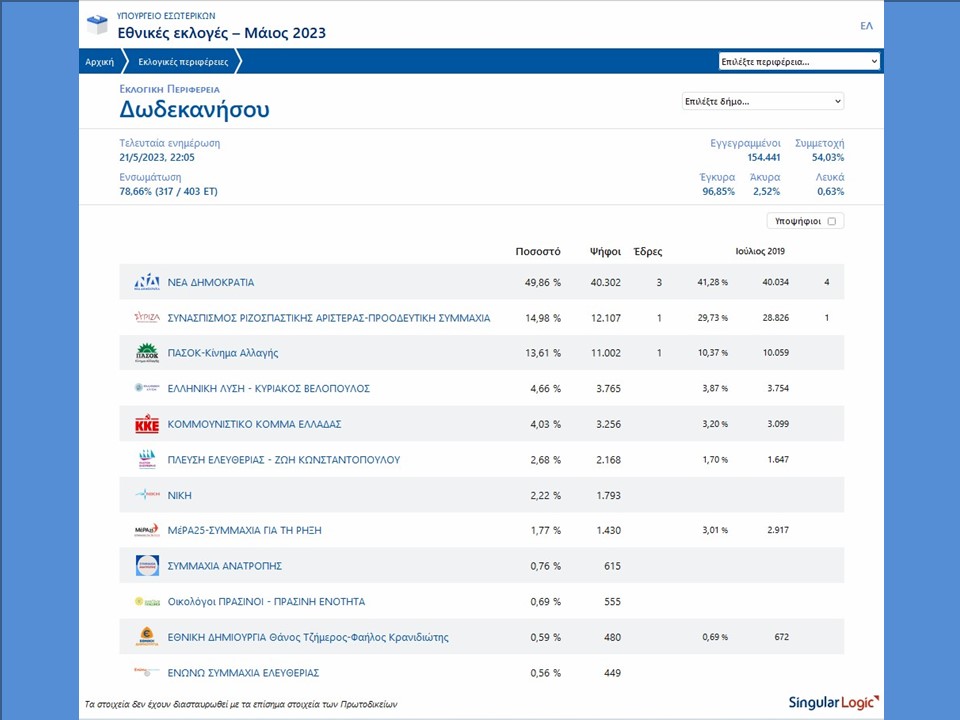Open the Επιλέξτε περιφέρεια dropdown

799,62
